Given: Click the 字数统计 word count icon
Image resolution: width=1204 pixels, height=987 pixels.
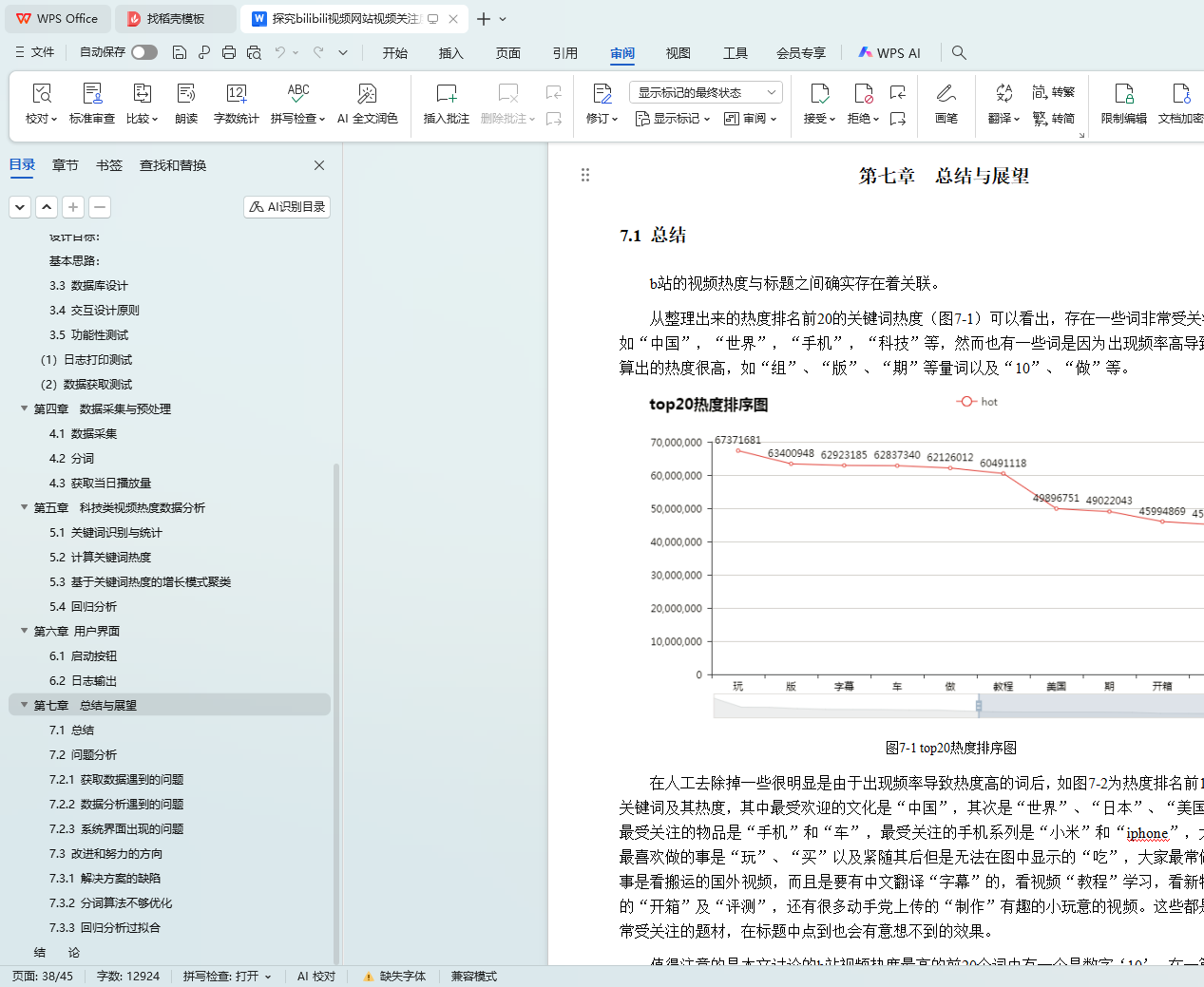Looking at the screenshot, I should [x=236, y=94].
